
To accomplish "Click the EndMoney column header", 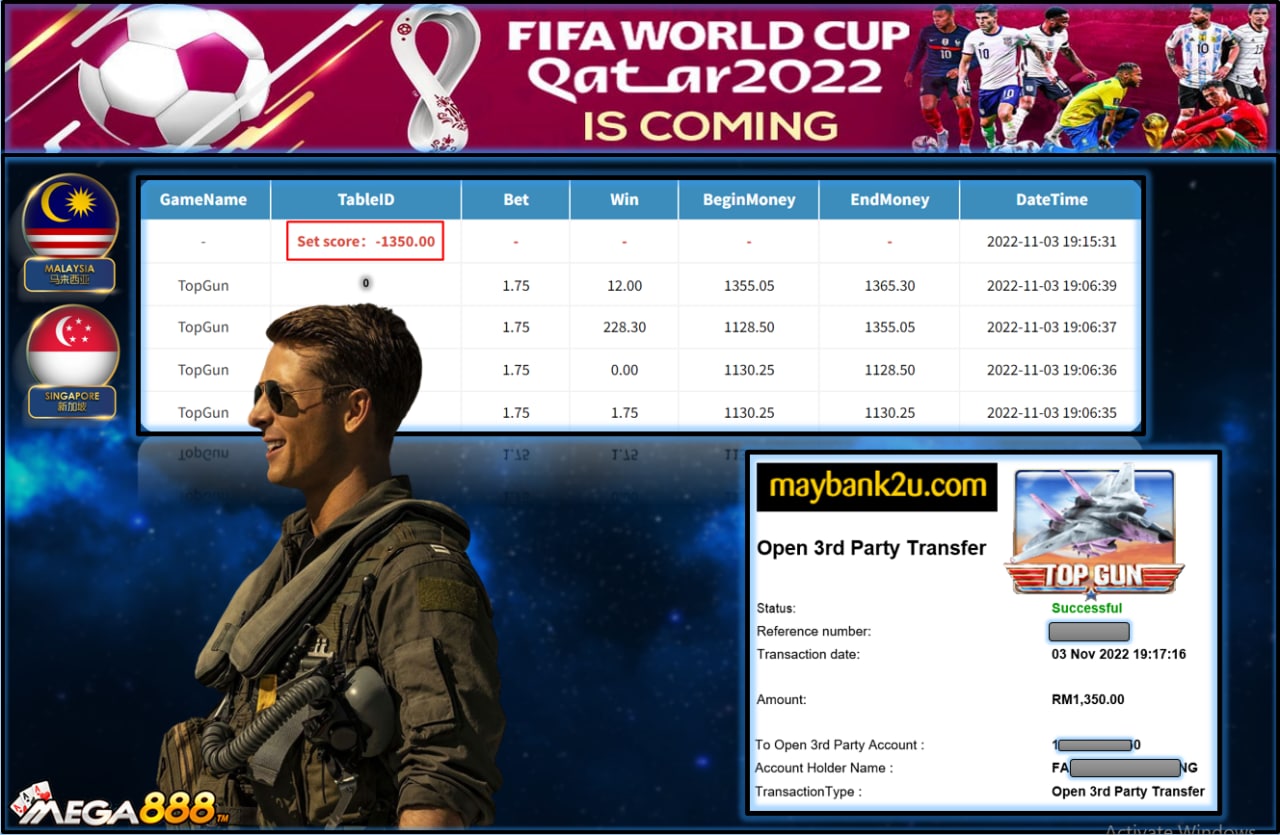I will tap(889, 199).
